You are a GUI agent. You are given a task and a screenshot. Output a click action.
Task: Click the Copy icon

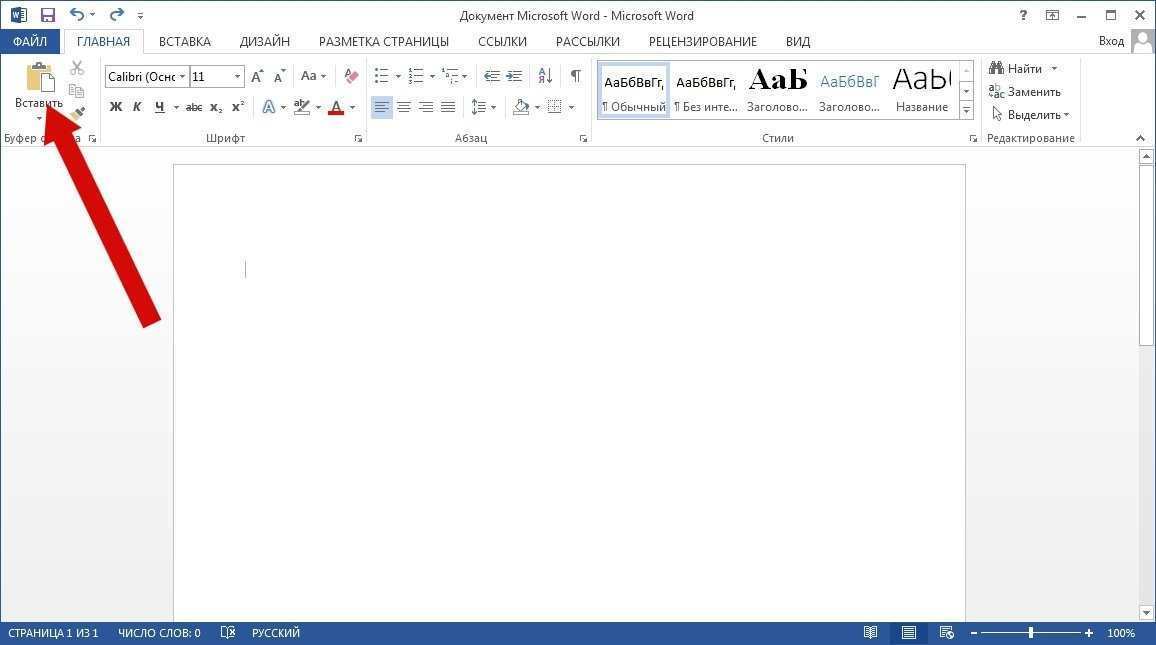(x=76, y=89)
